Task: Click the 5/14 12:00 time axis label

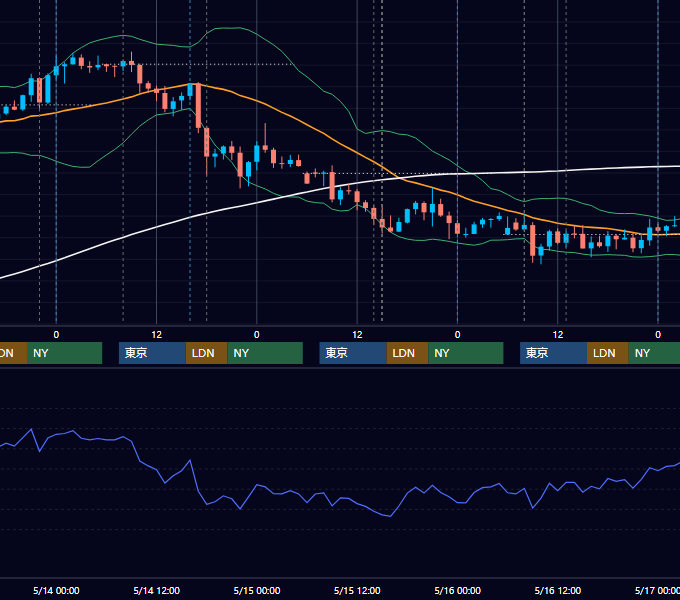Action: [x=157, y=590]
